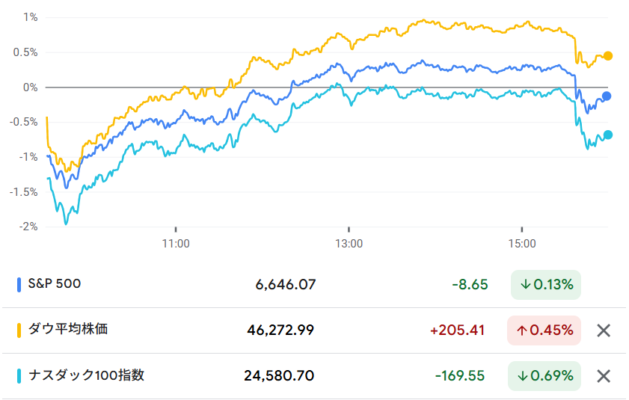Image resolution: width=629 pixels, height=400 pixels.
Task: Click the S&P 500 price 6,646.07
Action: pos(286,284)
